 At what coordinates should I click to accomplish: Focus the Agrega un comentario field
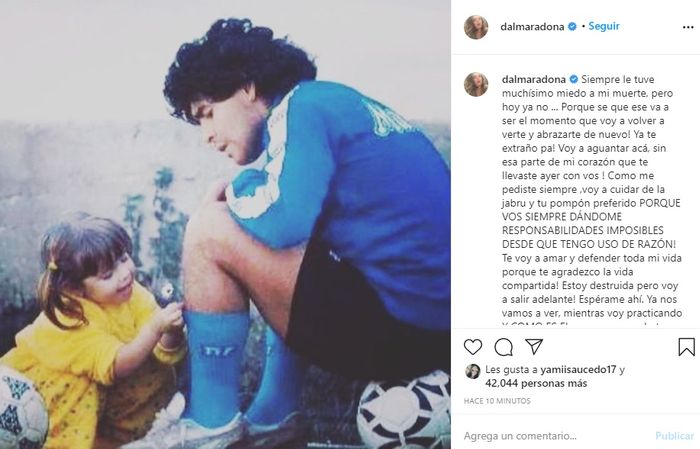556,436
